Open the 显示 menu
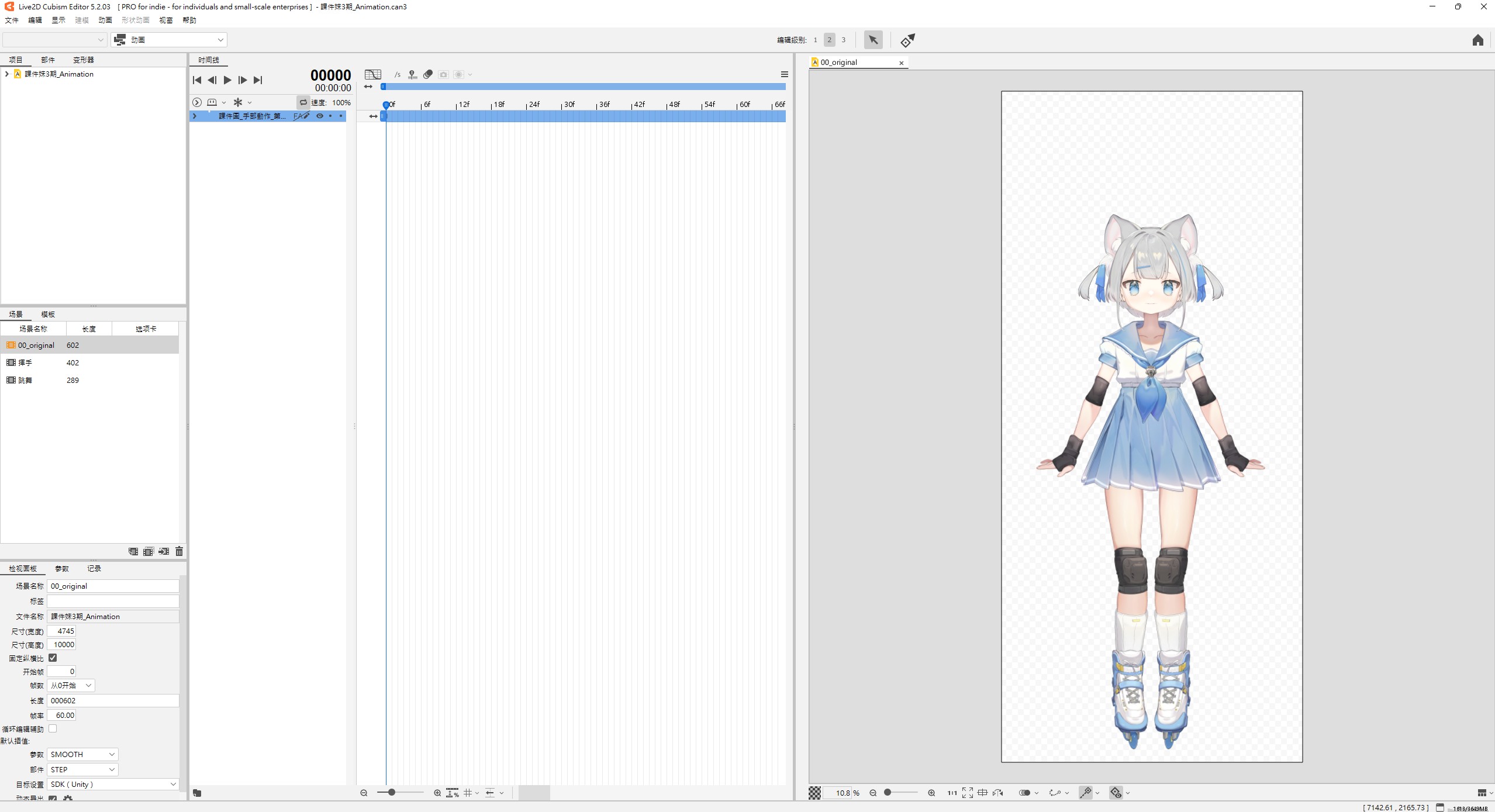 58,20
